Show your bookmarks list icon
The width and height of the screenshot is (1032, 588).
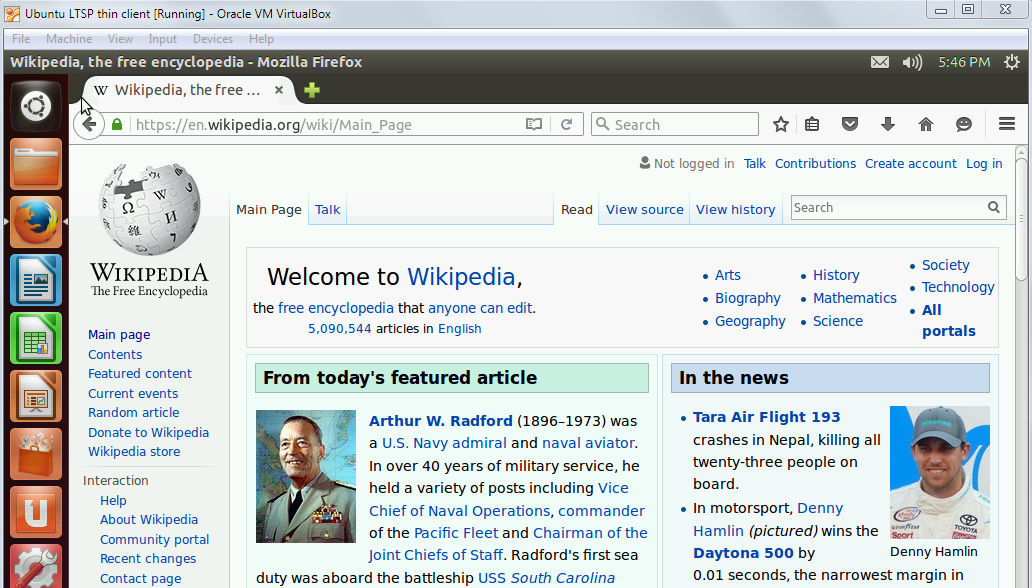pyautogui.click(x=812, y=124)
